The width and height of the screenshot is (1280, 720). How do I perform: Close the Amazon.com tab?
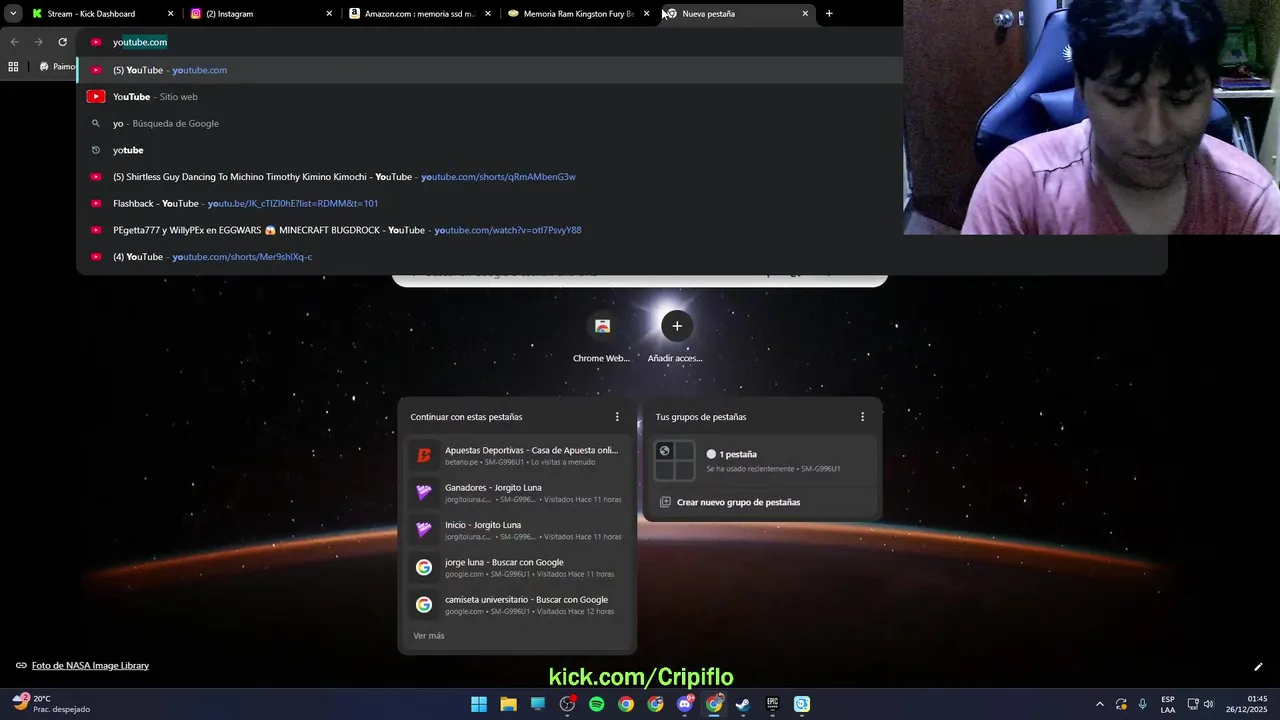coord(488,14)
